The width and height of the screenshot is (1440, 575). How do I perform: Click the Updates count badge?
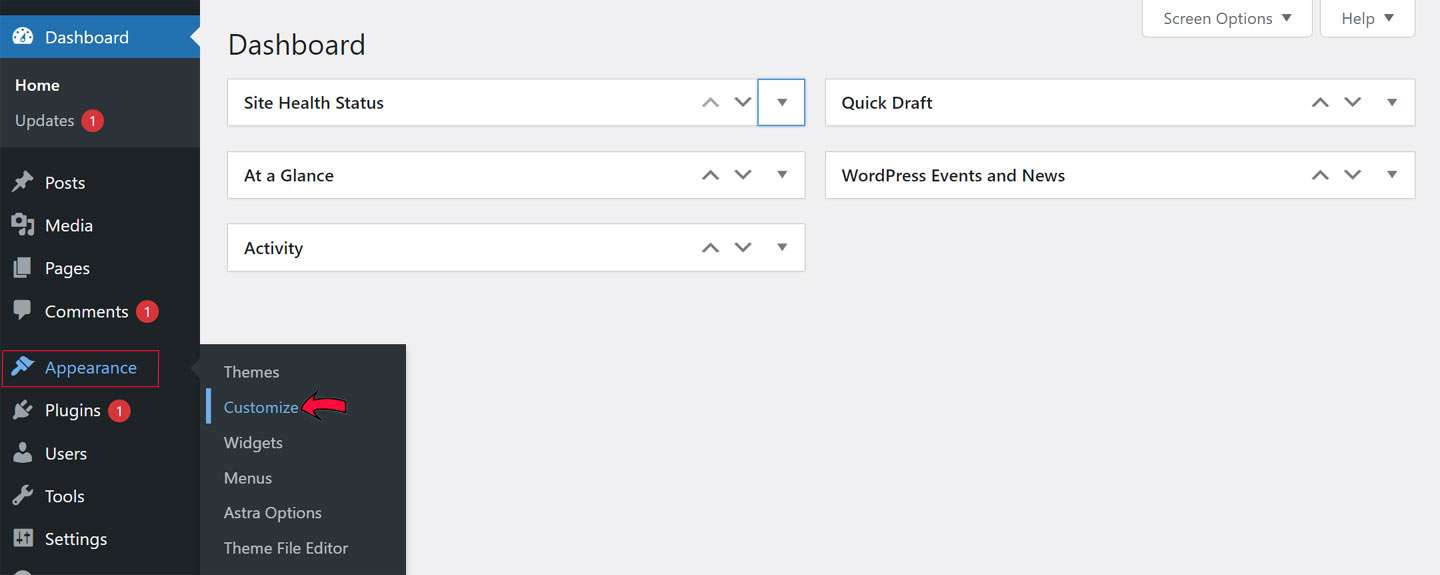coord(93,121)
